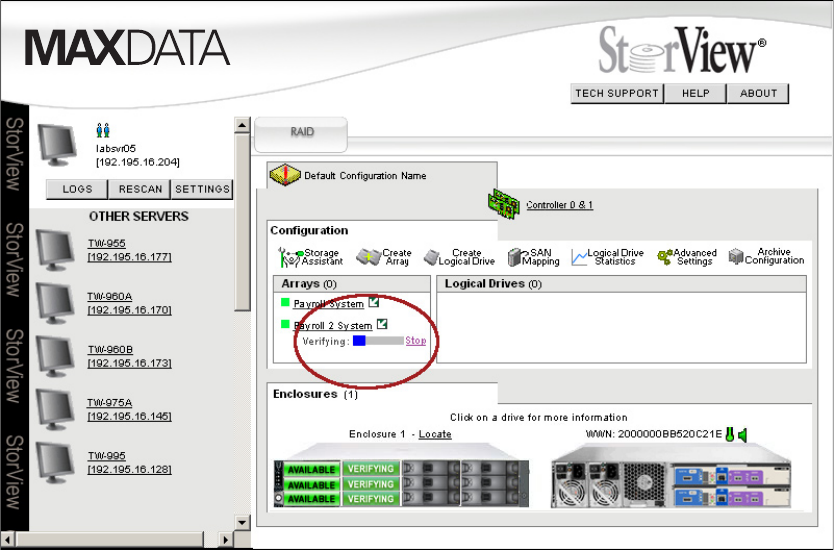Click the TW-960A server monitor icon
This screenshot has height=550, width=834.
click(55, 303)
